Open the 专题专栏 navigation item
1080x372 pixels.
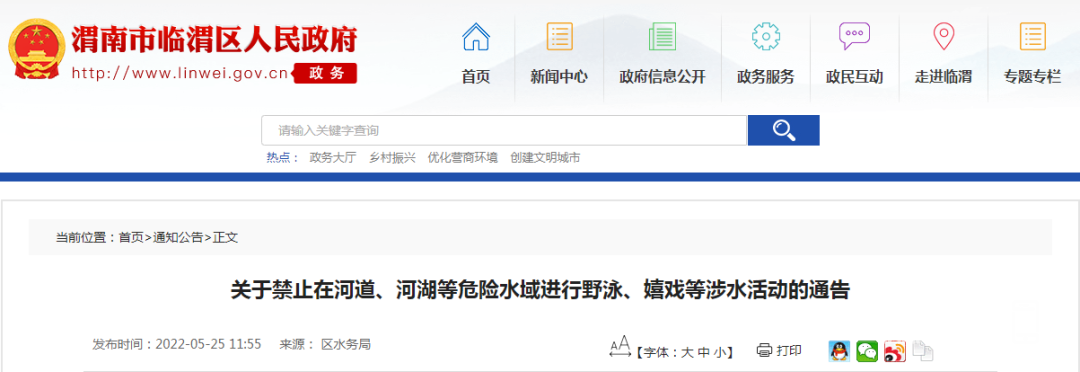[x=1032, y=77]
